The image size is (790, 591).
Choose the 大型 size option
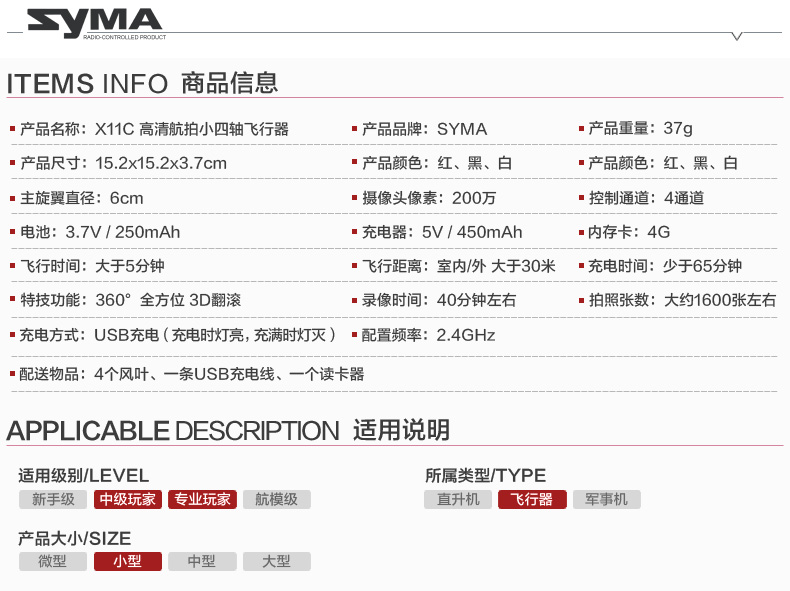click(276, 561)
